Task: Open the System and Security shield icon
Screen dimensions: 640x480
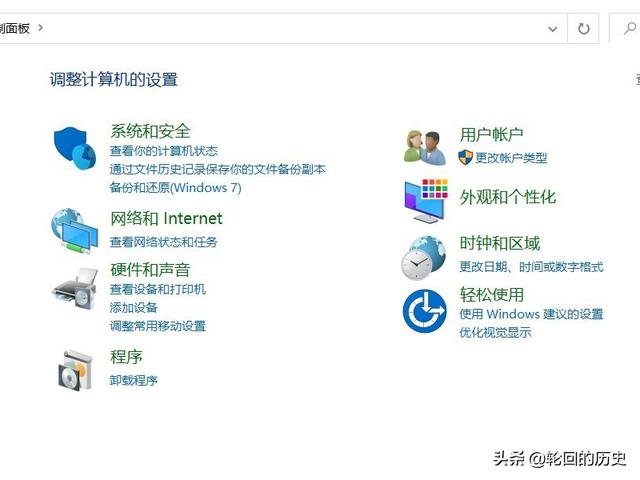Action: coord(75,148)
